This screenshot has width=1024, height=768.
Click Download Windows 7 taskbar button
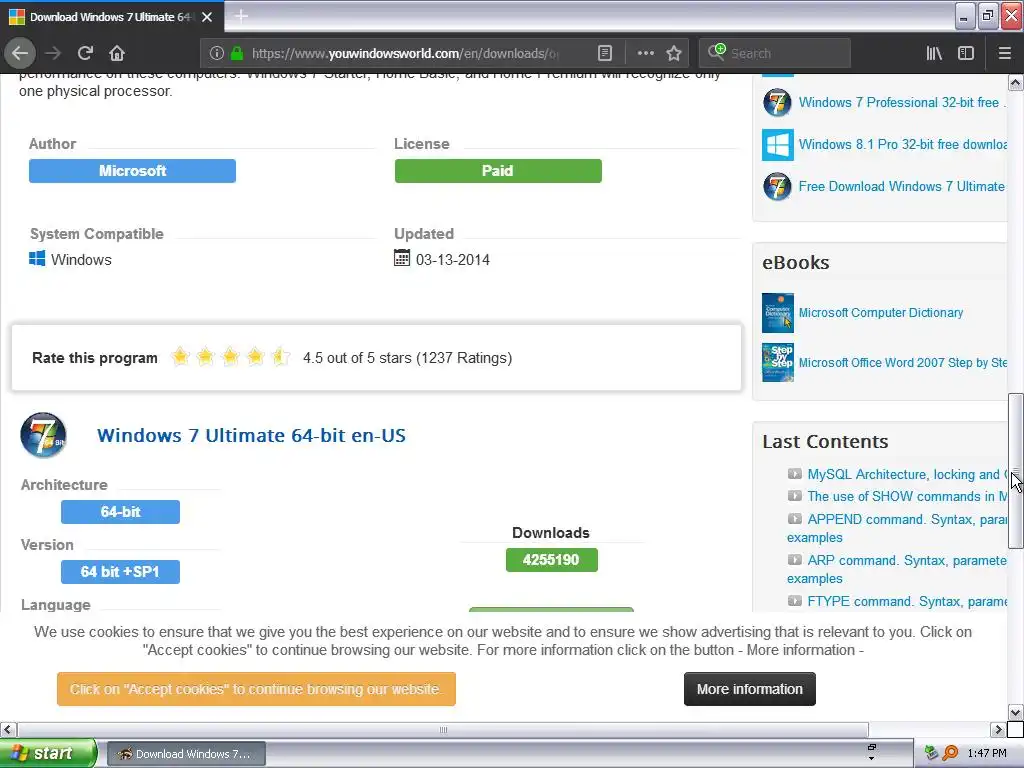186,754
